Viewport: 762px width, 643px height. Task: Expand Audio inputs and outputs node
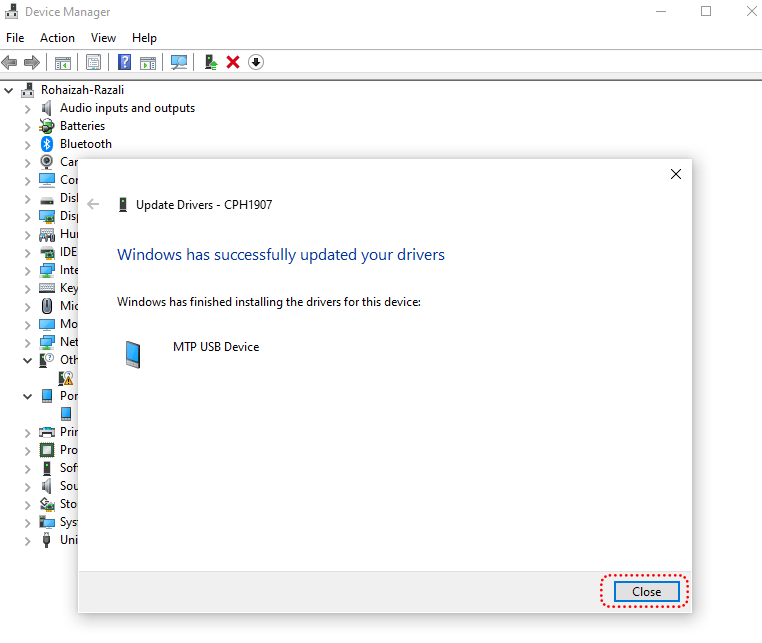coord(28,108)
